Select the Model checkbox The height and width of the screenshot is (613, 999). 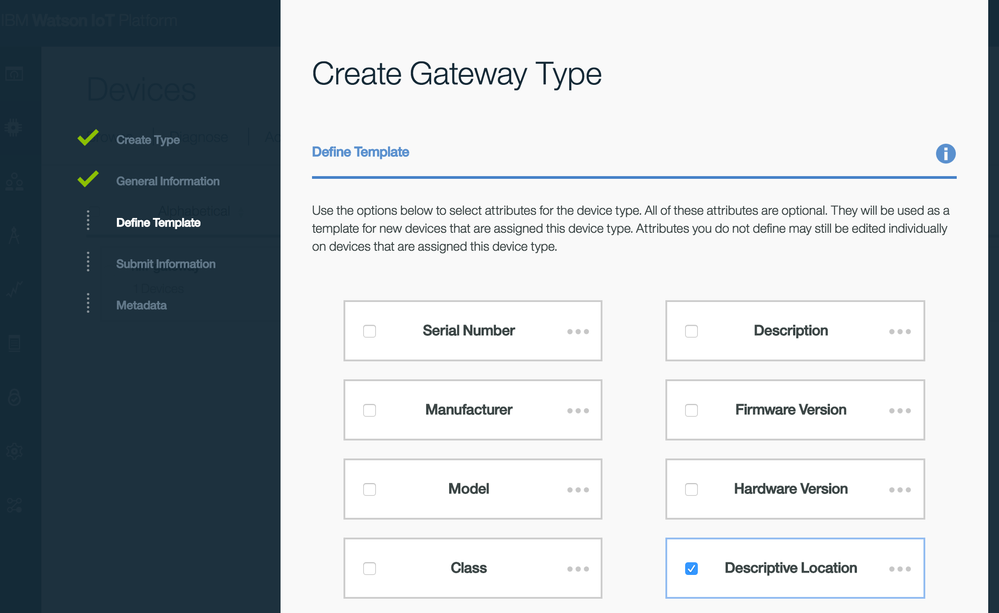click(x=370, y=489)
